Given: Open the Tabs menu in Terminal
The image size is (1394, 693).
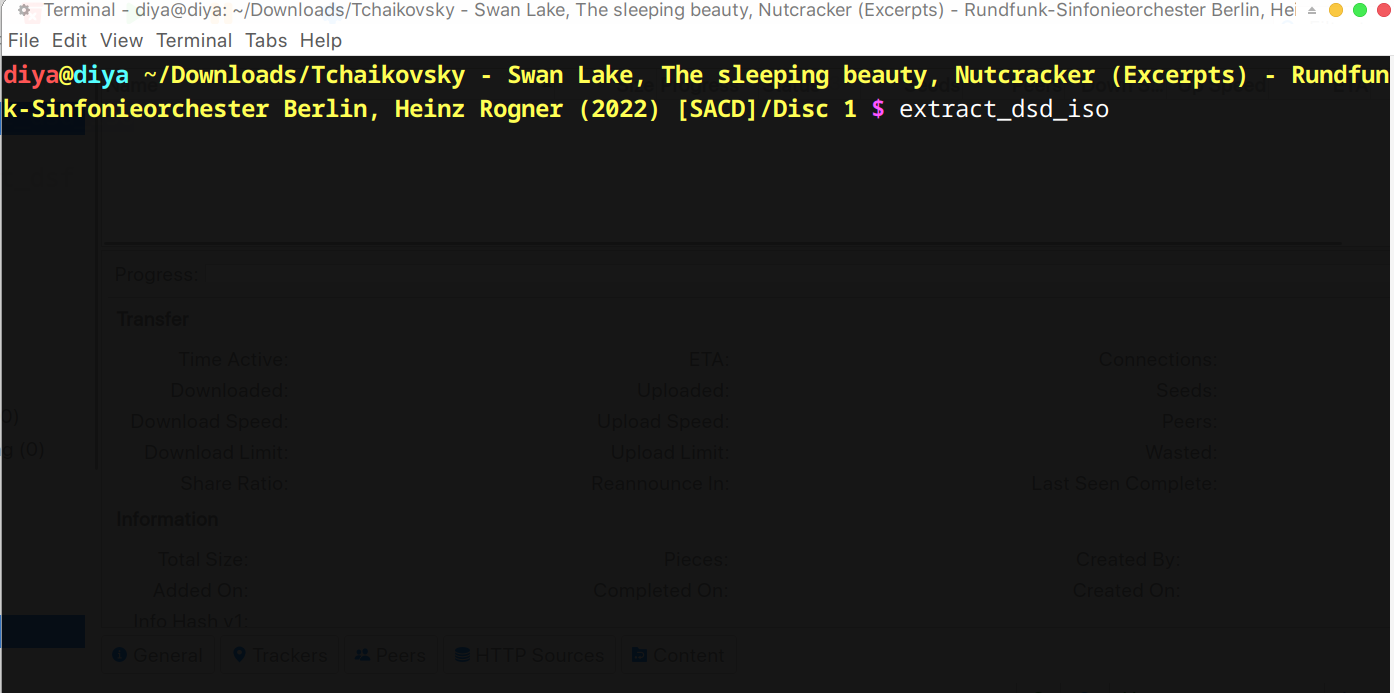Looking at the screenshot, I should pyautogui.click(x=266, y=41).
